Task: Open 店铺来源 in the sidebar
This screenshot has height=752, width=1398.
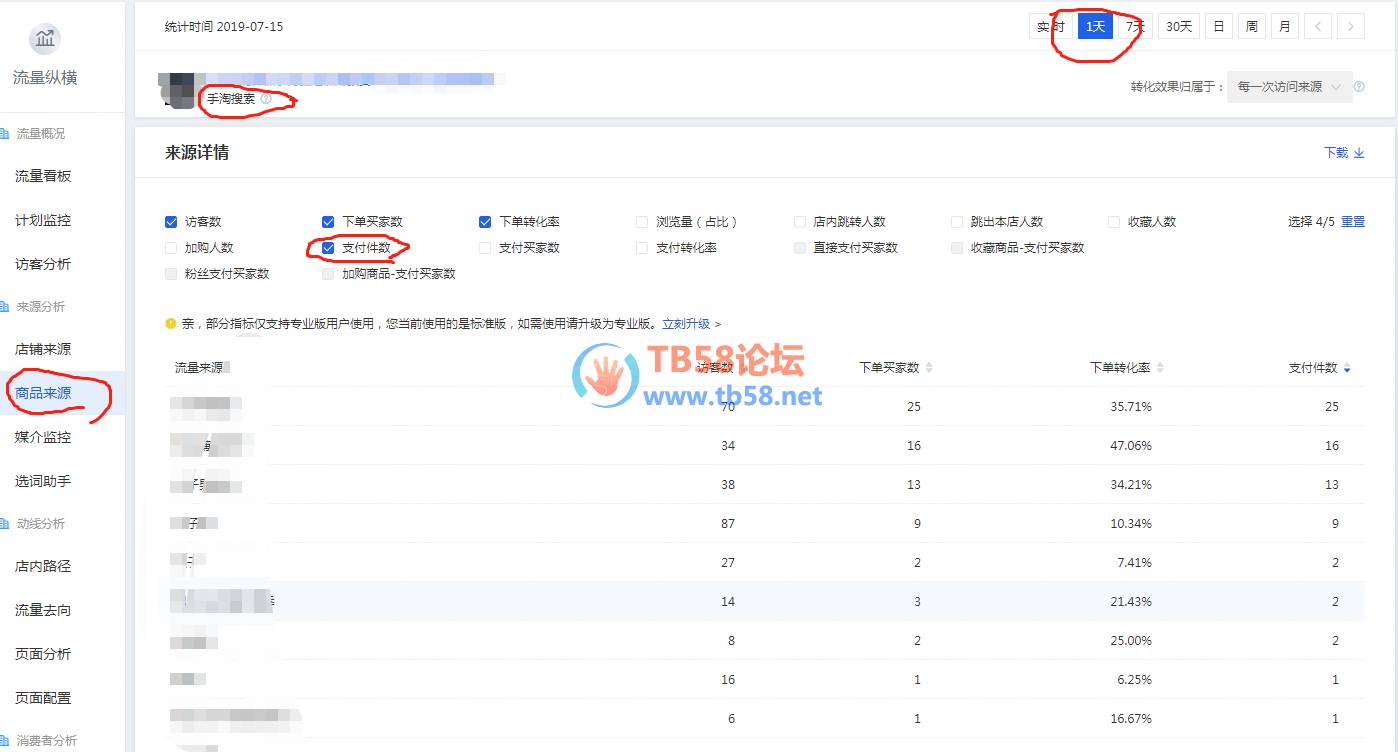Action: 43,349
